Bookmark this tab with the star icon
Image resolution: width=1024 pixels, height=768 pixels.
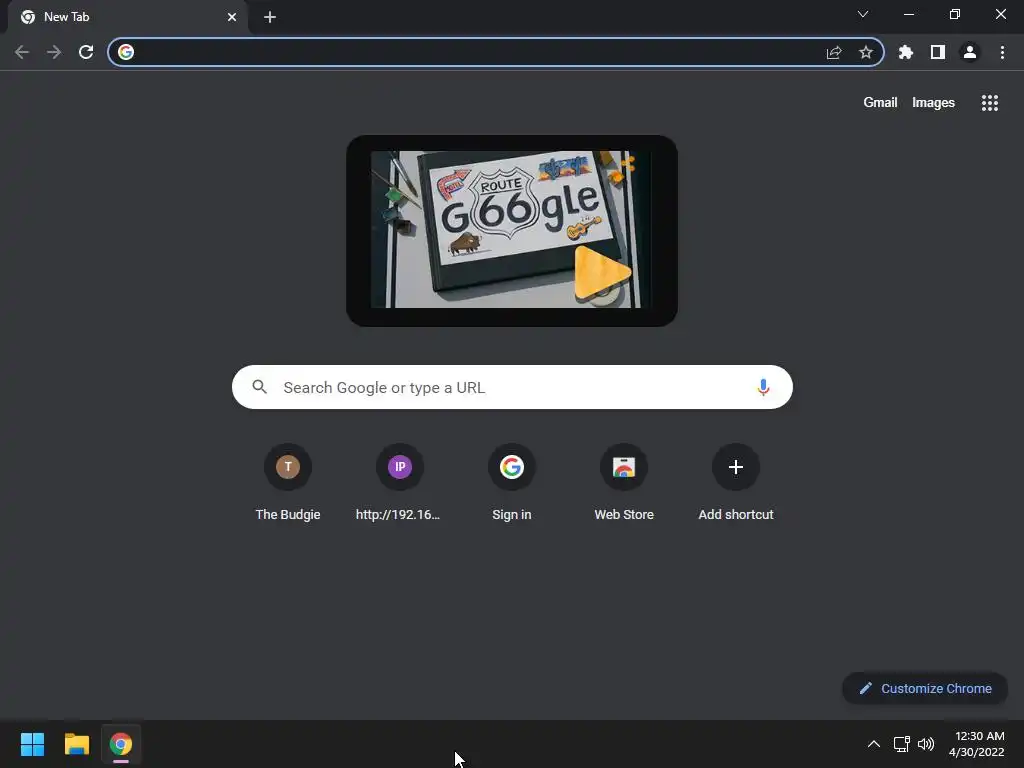[866, 52]
